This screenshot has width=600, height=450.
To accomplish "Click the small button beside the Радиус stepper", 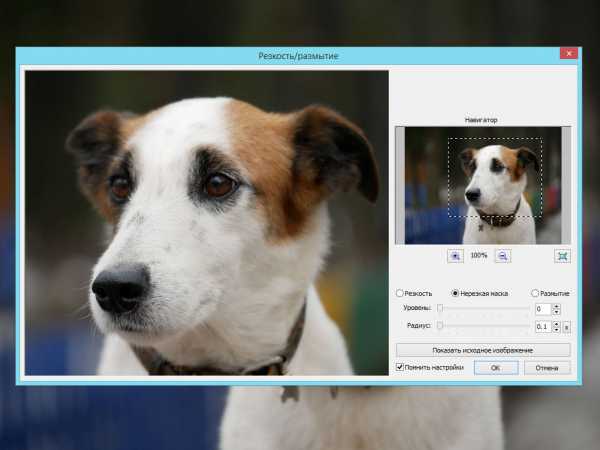I will click(x=567, y=327).
